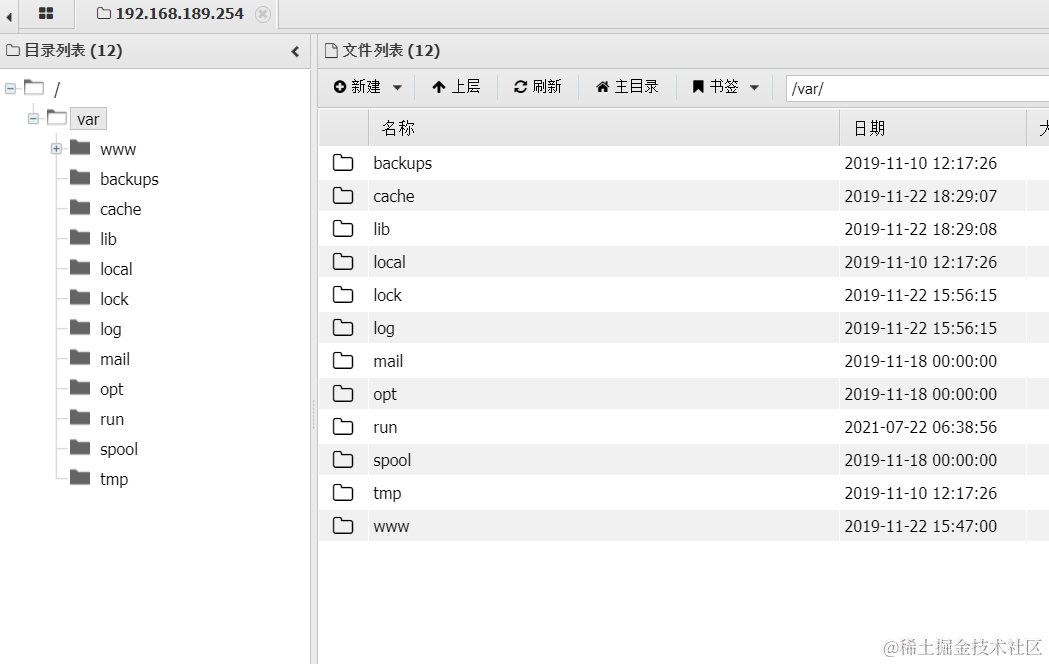Click date 2019-11-22 18:29:07

[x=921, y=196]
